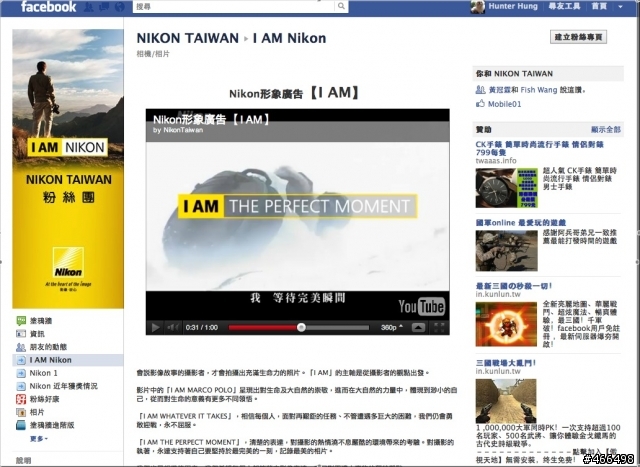
Task: Open the 相片 photos tab
Action: tap(37, 412)
